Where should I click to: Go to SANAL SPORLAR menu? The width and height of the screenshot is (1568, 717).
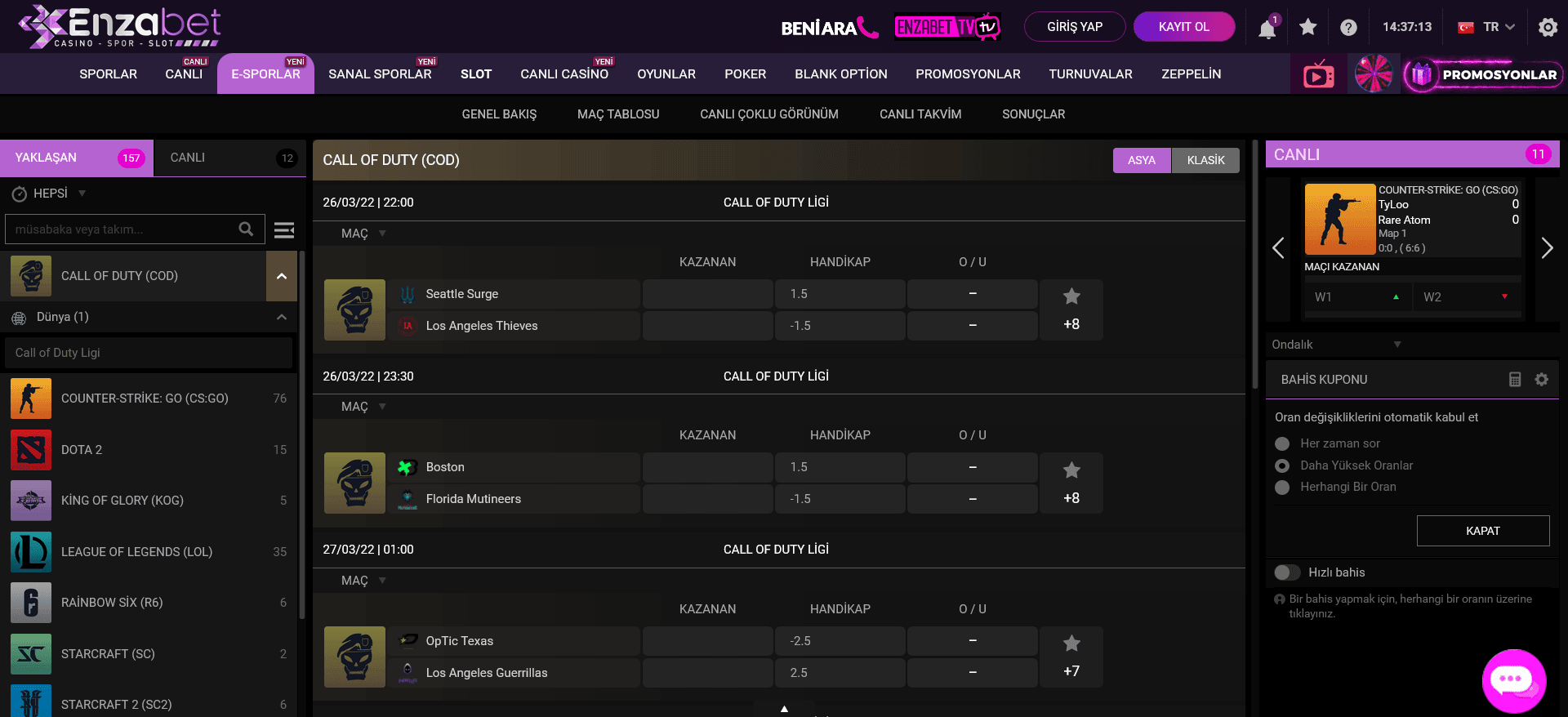click(x=380, y=74)
